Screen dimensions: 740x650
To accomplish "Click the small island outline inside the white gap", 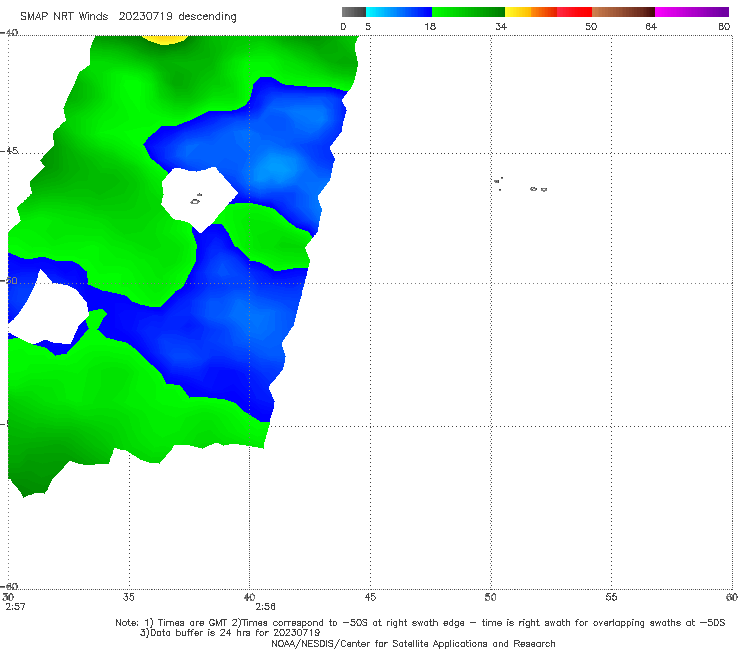I will (196, 200).
